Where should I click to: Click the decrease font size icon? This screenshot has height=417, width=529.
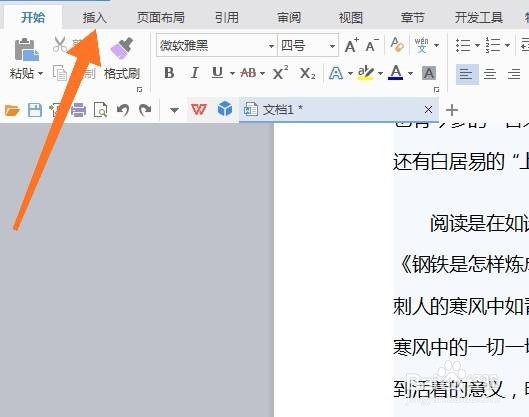(372, 45)
